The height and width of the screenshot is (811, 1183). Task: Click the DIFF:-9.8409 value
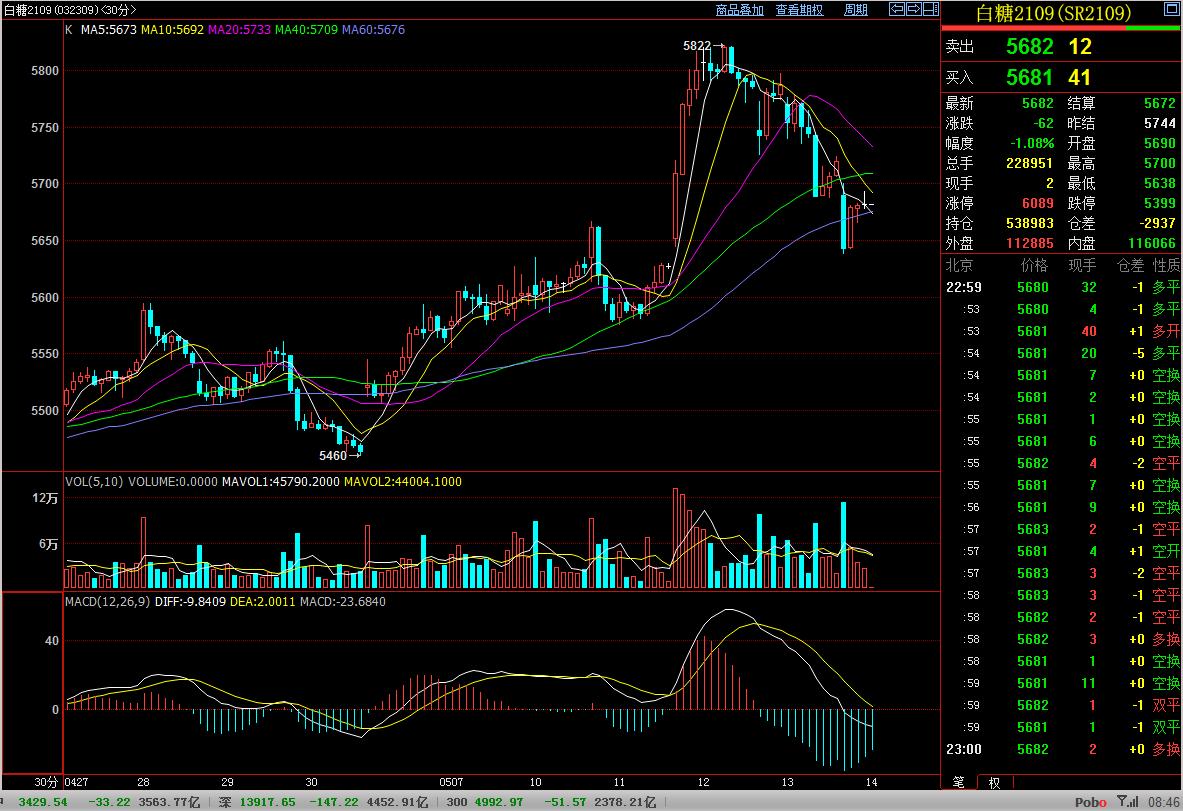click(x=190, y=601)
